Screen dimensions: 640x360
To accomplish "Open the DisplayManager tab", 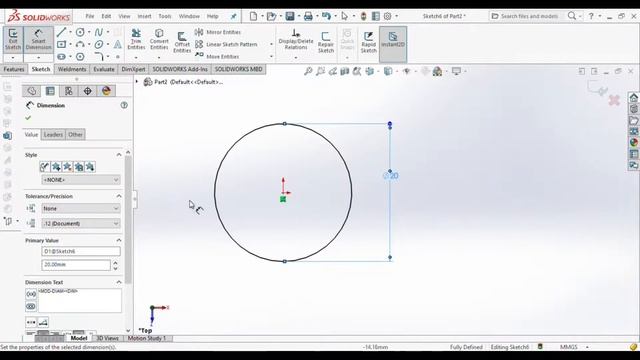I will 106,91.
